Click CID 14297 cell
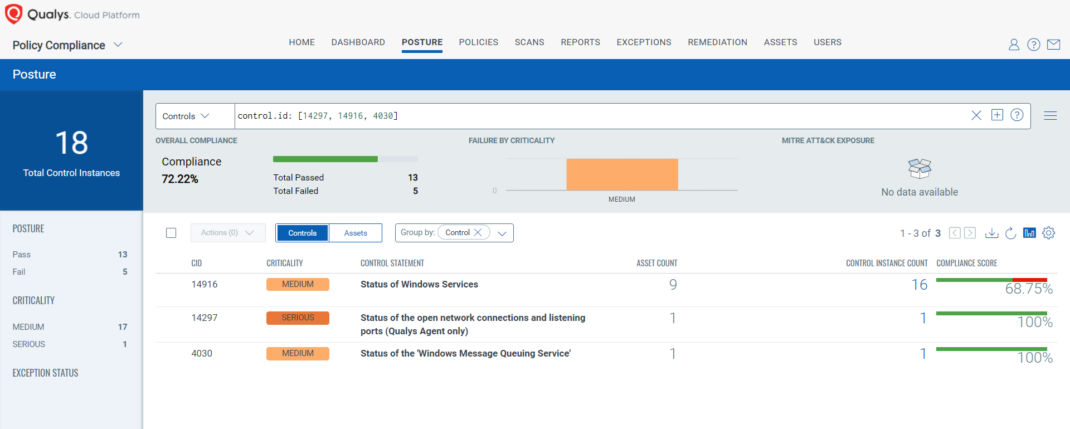This screenshot has width=1070, height=429. [204, 318]
